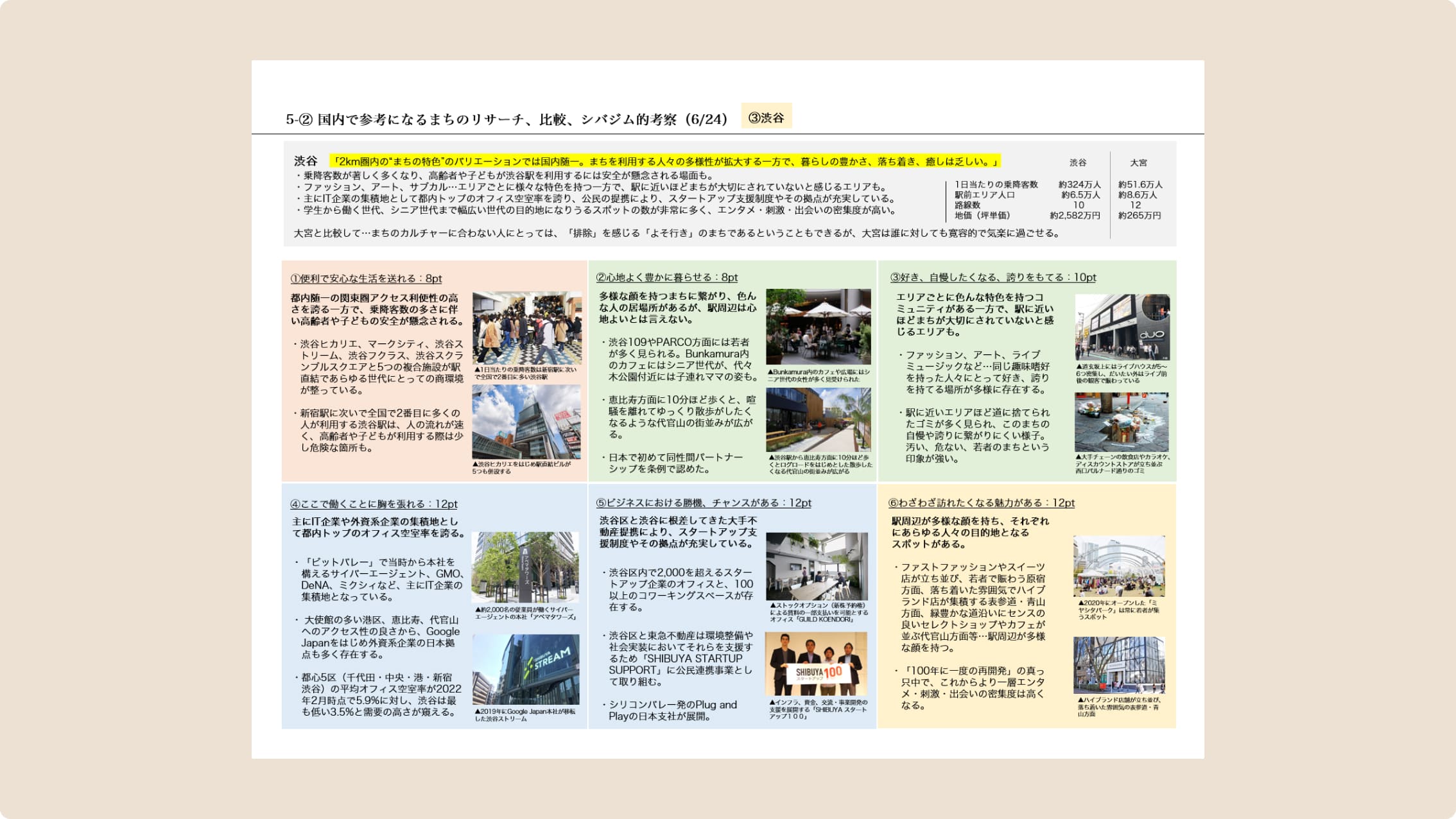The image size is (1456, 819).
Task: Click the yellow highlighted Shibuya summary sentence
Action: coord(664,161)
